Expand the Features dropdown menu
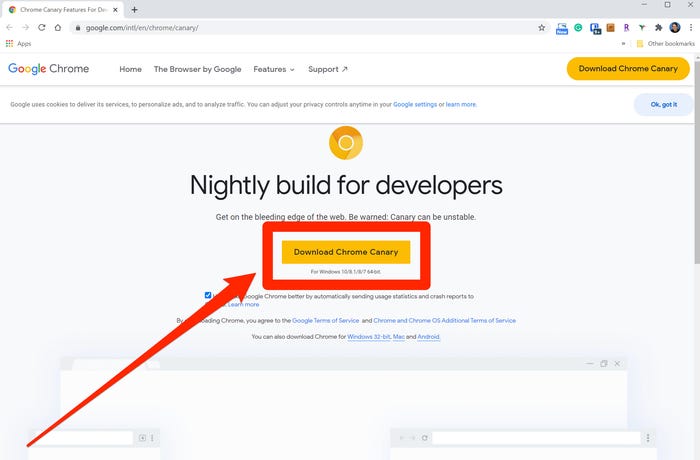 [274, 69]
